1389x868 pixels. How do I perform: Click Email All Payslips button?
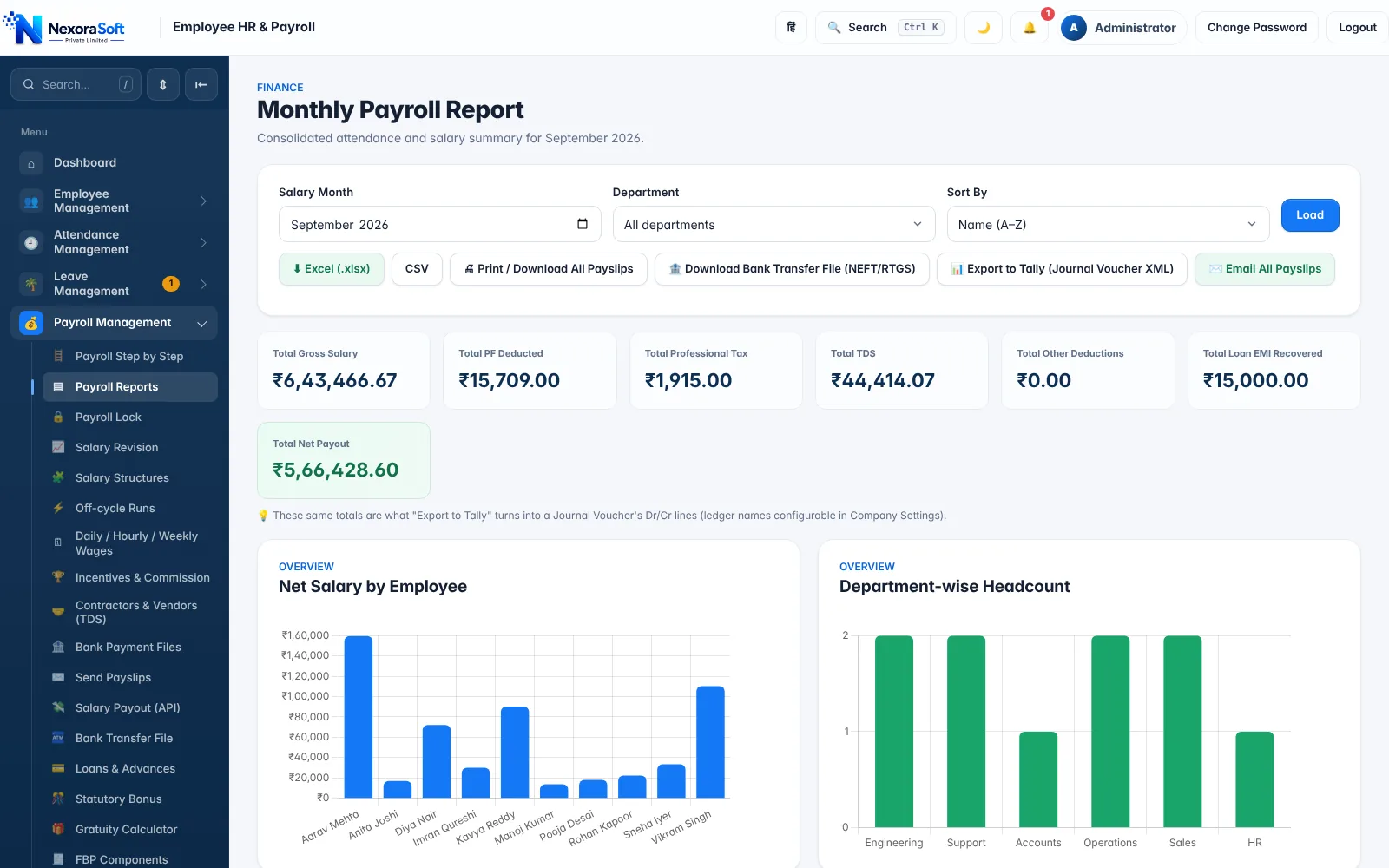coord(1265,269)
